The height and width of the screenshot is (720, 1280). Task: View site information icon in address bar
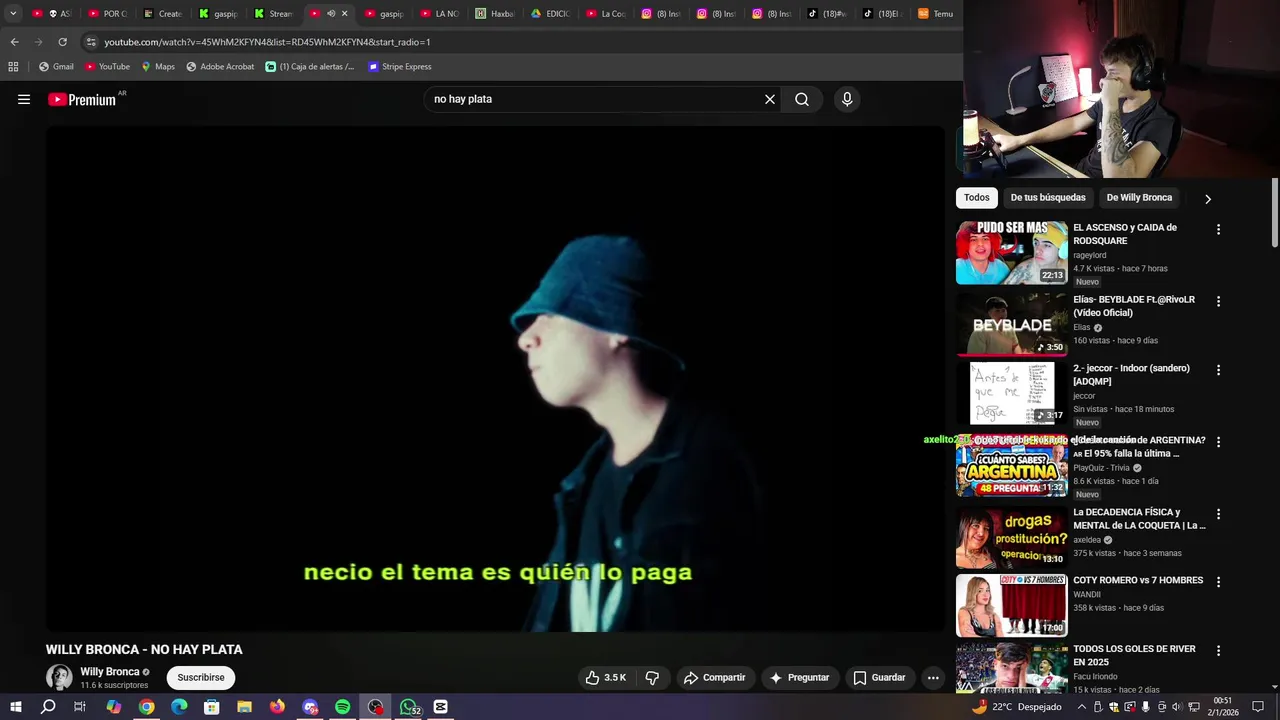click(x=91, y=42)
